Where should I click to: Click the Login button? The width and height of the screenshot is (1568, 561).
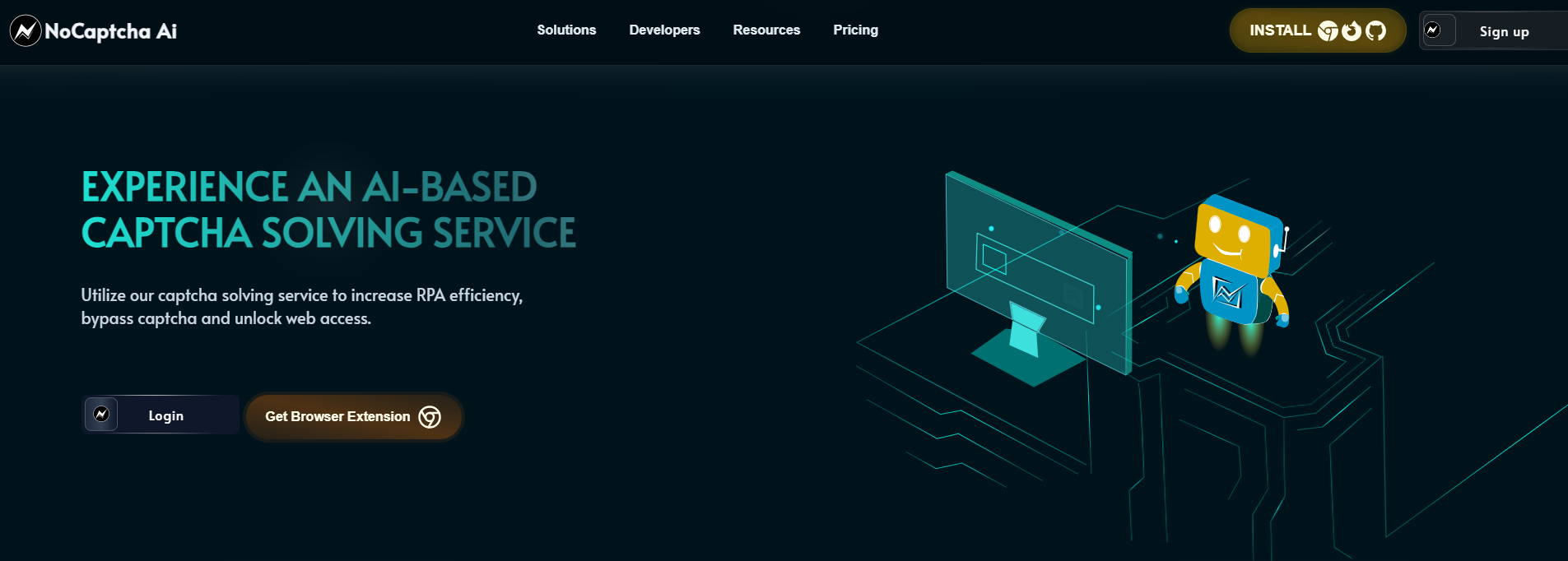(x=161, y=415)
